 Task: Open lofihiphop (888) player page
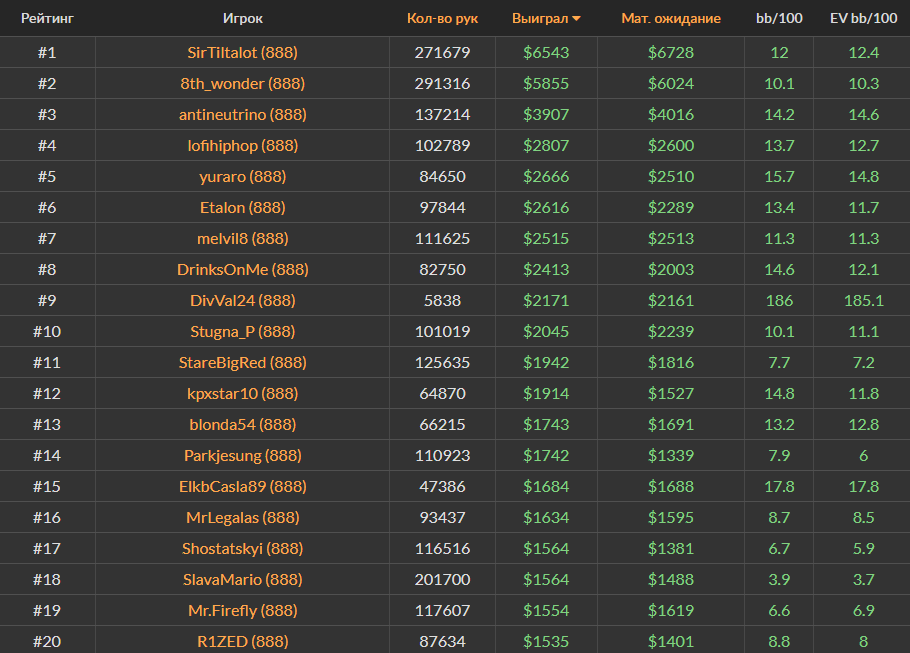tap(242, 145)
